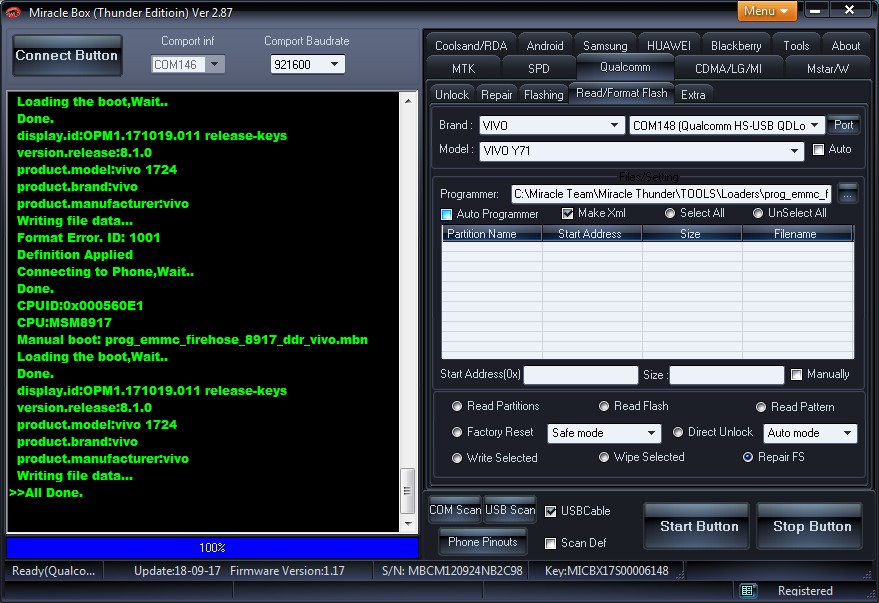Screen dimensions: 879x603
Task: Click the Start Address(0x) input field
Action: 581,375
